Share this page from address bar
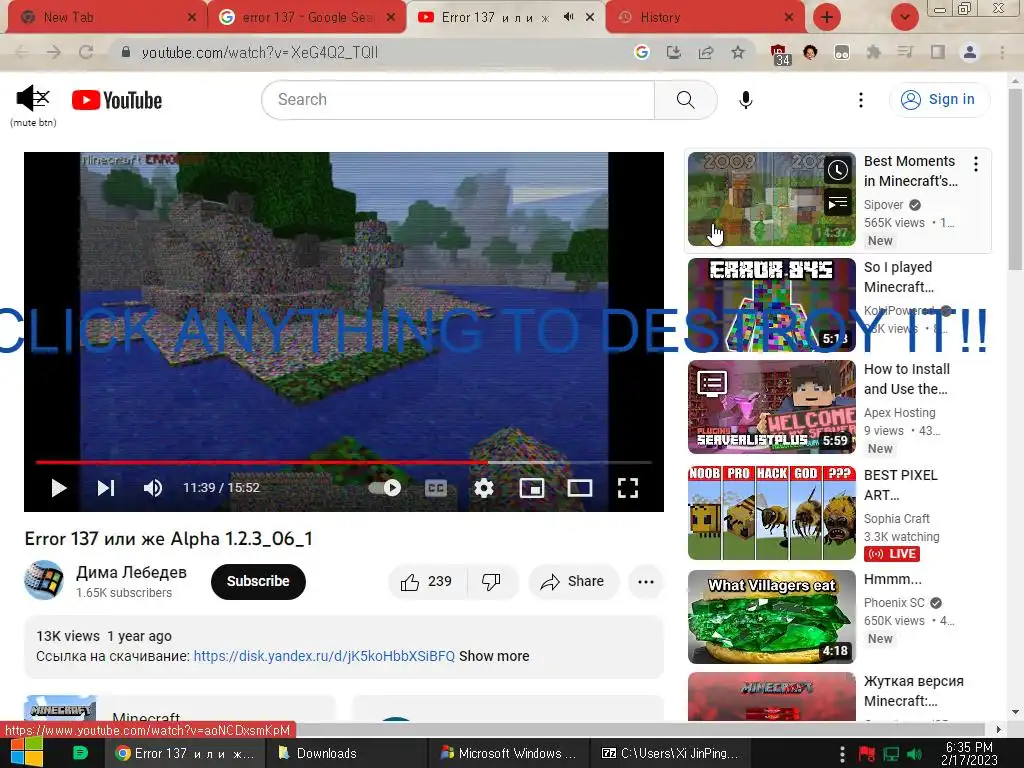The width and height of the screenshot is (1024, 768). (x=706, y=52)
